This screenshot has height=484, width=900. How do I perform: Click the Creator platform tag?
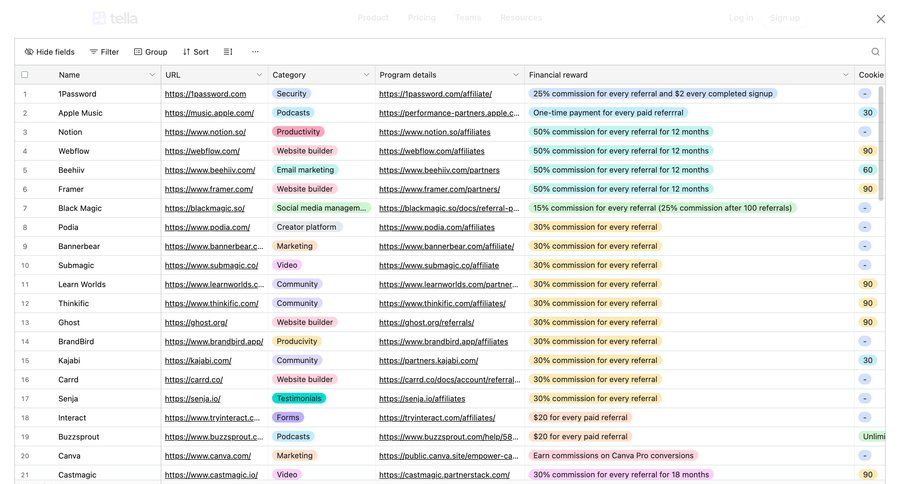[x=307, y=227]
